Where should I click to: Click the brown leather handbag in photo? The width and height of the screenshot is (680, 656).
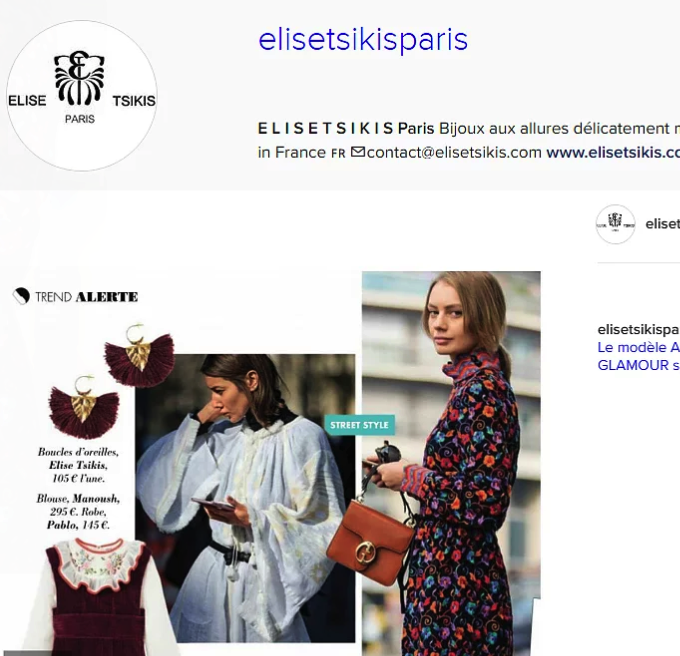[x=369, y=541]
